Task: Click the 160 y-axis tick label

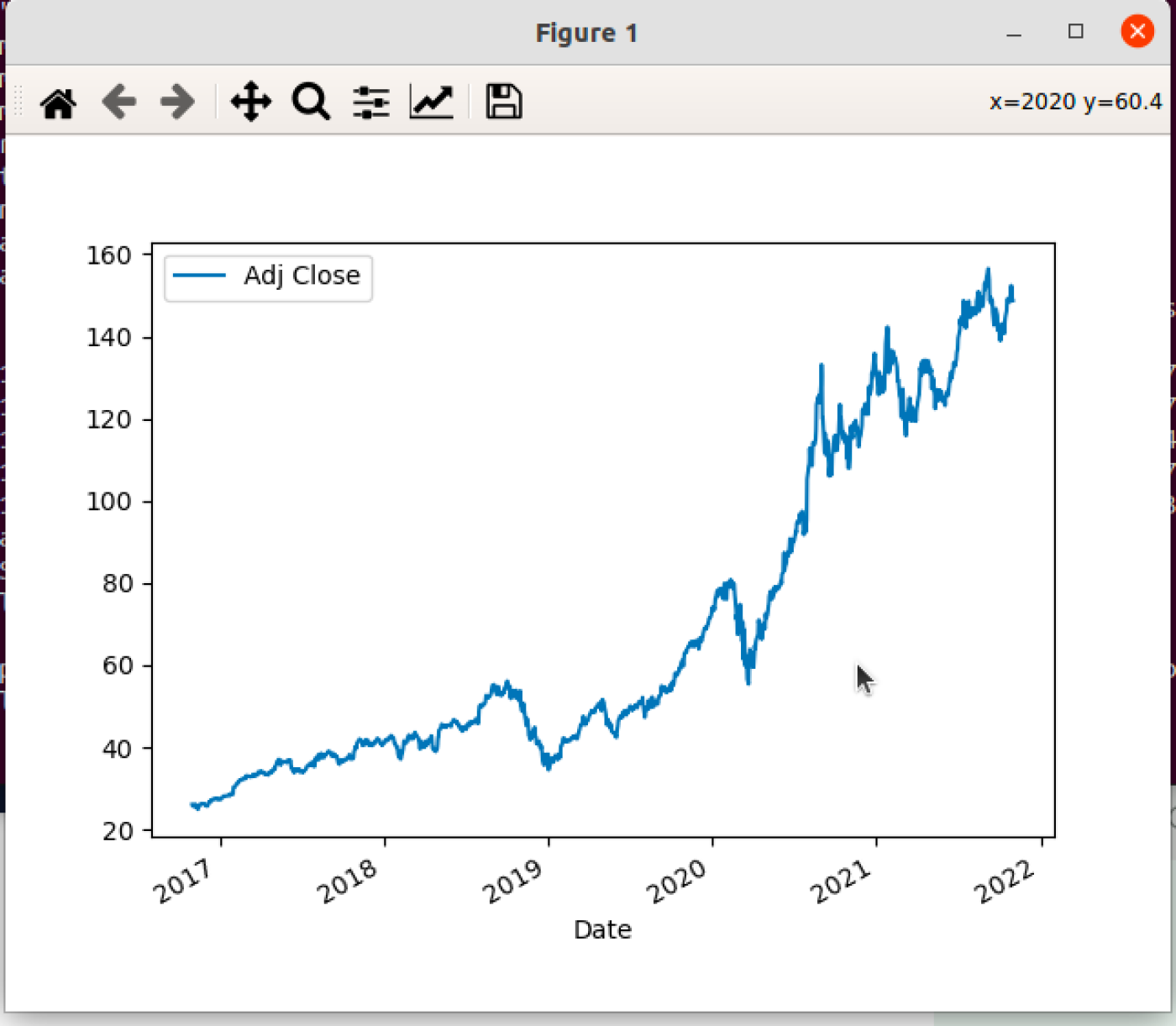Action: click(109, 255)
